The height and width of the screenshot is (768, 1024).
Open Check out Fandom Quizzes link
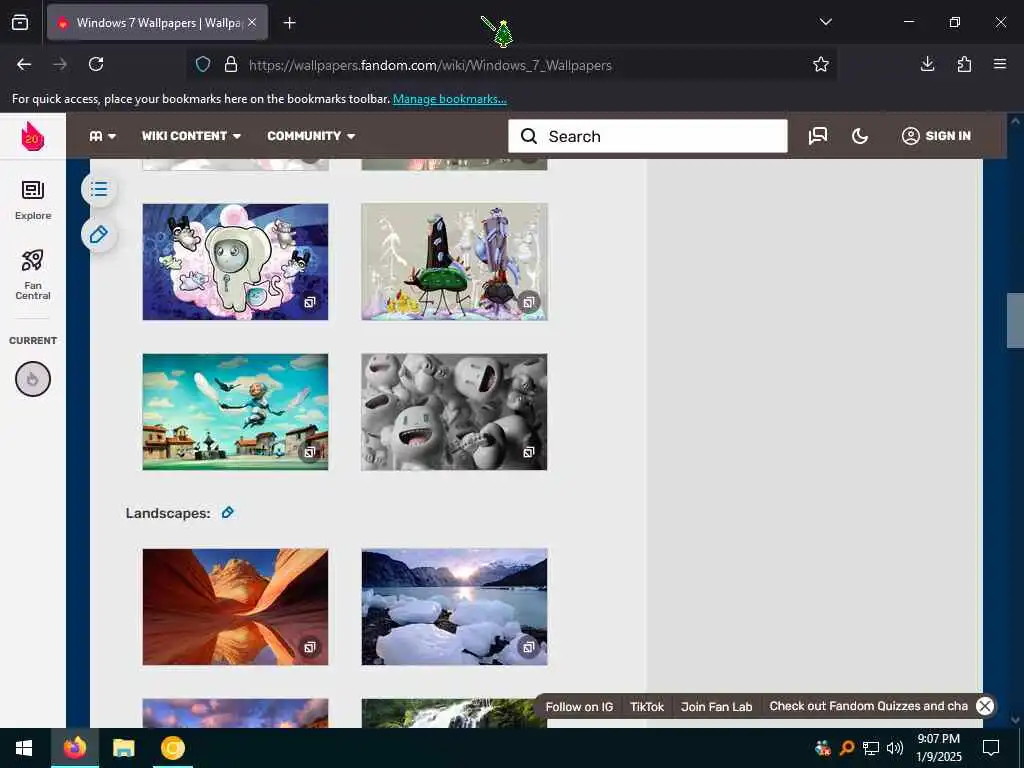pos(868,706)
